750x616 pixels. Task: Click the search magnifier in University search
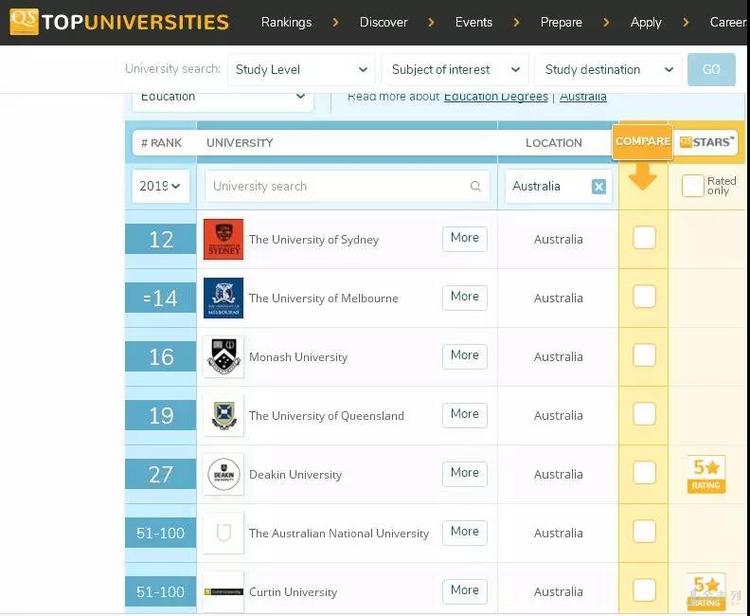(475, 187)
